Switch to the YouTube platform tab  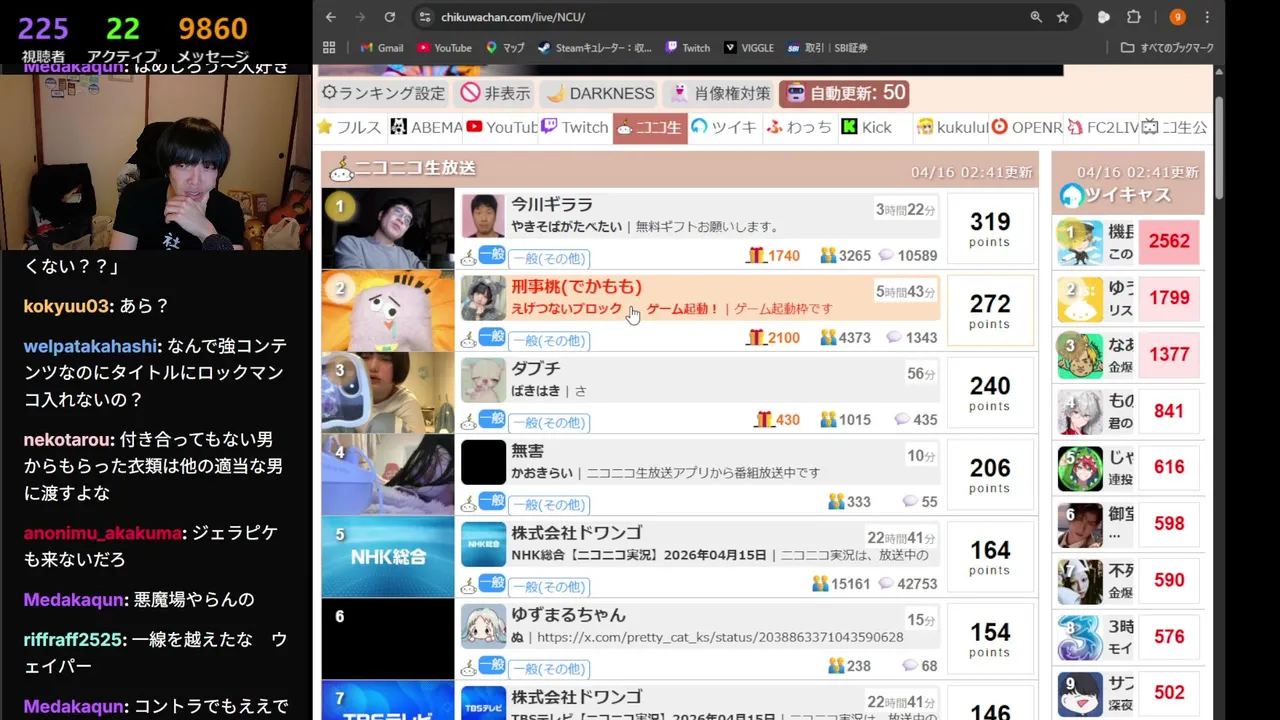coord(502,127)
